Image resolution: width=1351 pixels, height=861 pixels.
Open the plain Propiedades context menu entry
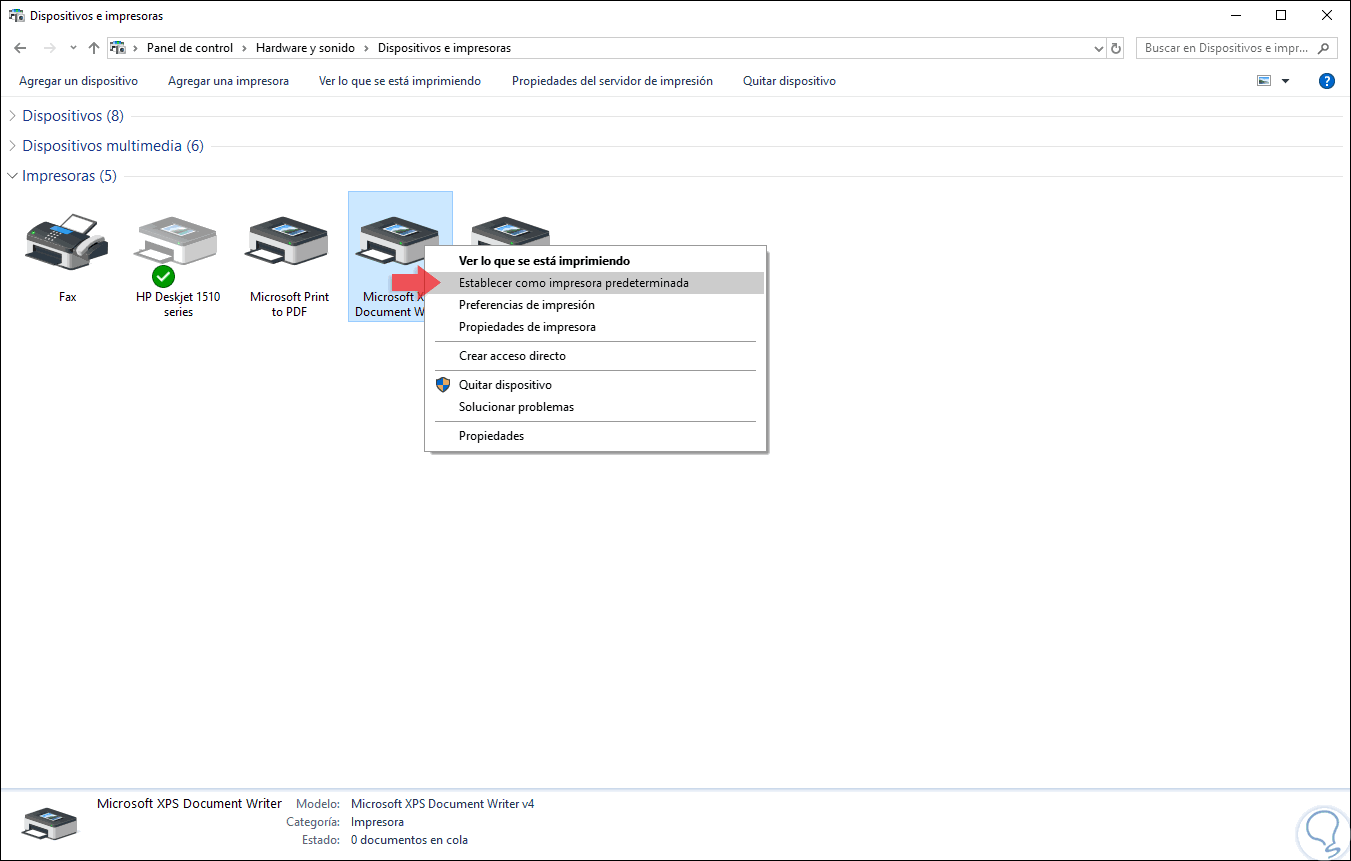pos(596,436)
